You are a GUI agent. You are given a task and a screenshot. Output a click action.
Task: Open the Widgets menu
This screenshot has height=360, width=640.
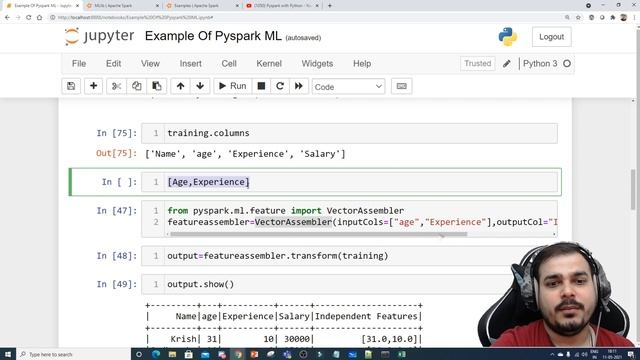(x=317, y=64)
